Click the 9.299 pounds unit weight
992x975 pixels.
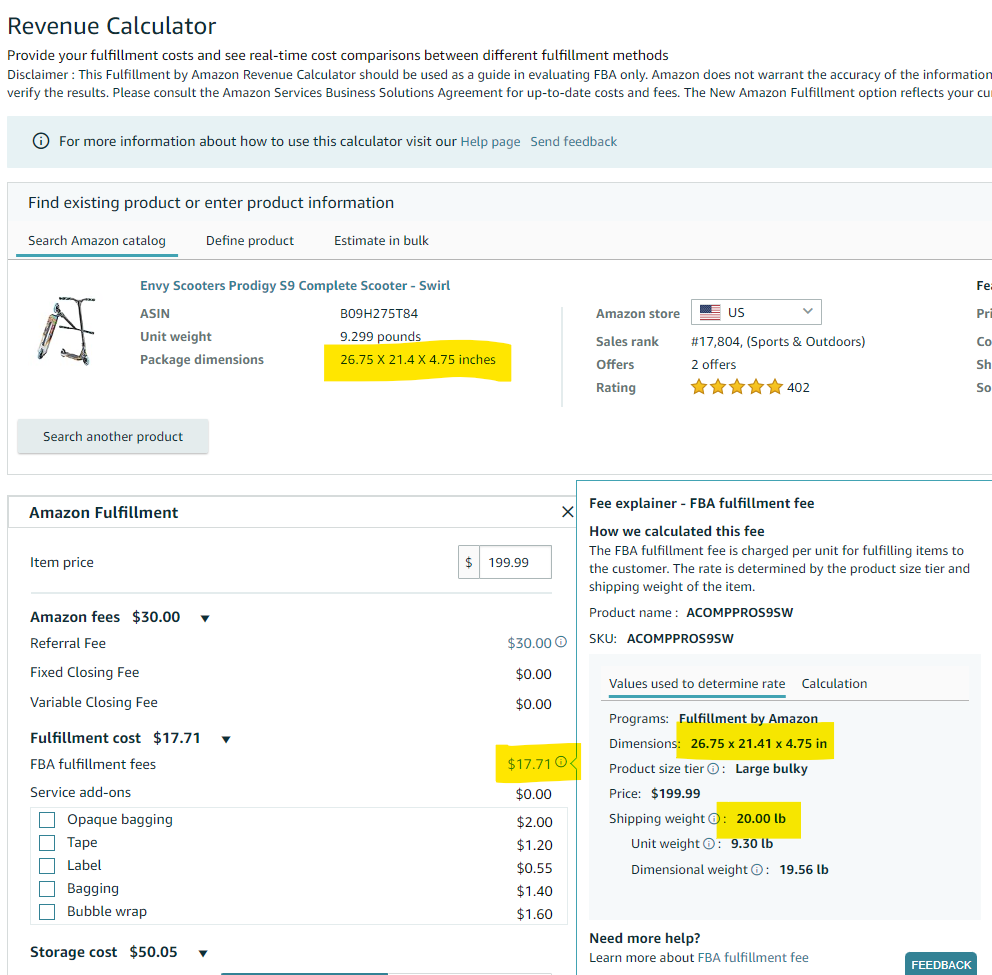pos(380,336)
